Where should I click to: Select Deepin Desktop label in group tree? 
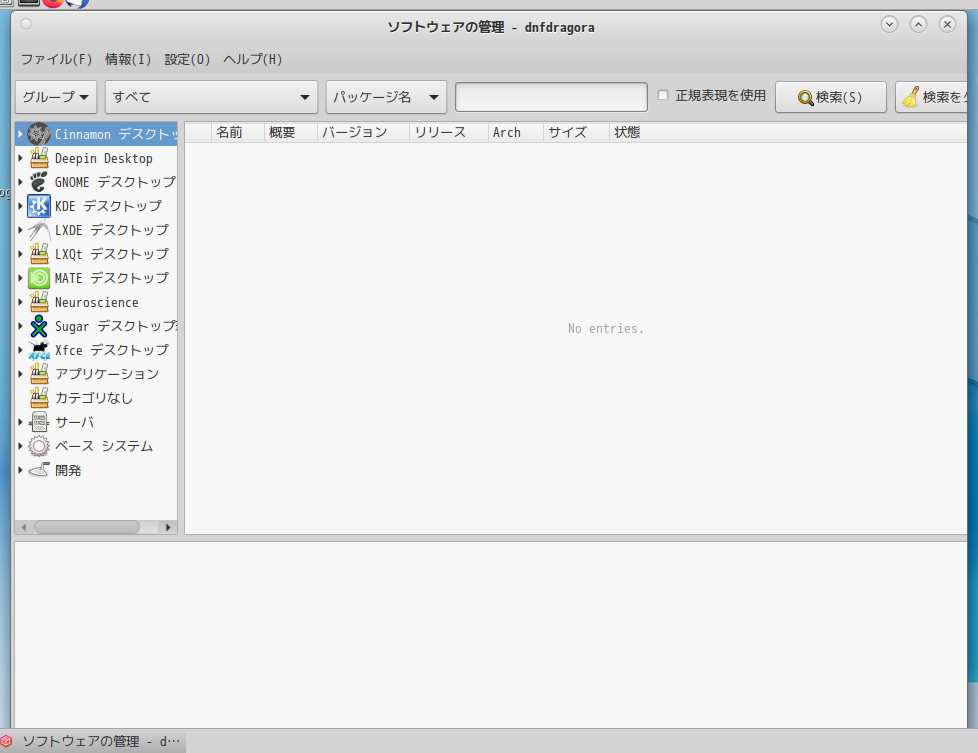pyautogui.click(x=104, y=158)
